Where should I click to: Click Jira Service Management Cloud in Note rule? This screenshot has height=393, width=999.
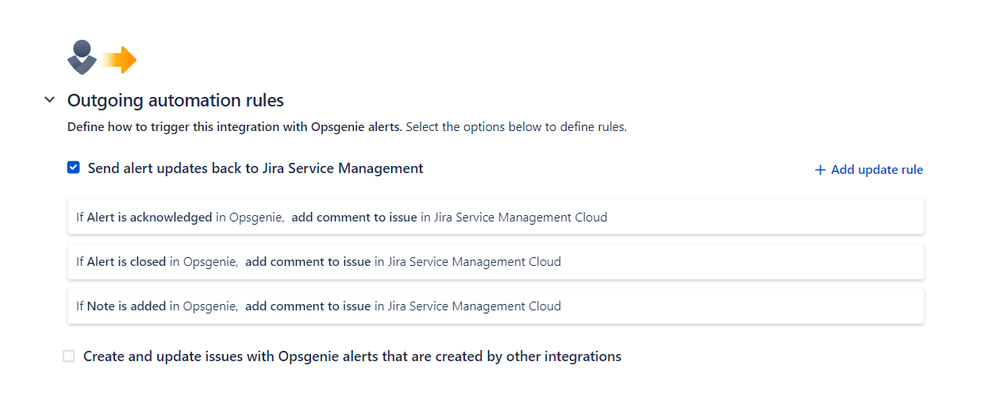474,306
